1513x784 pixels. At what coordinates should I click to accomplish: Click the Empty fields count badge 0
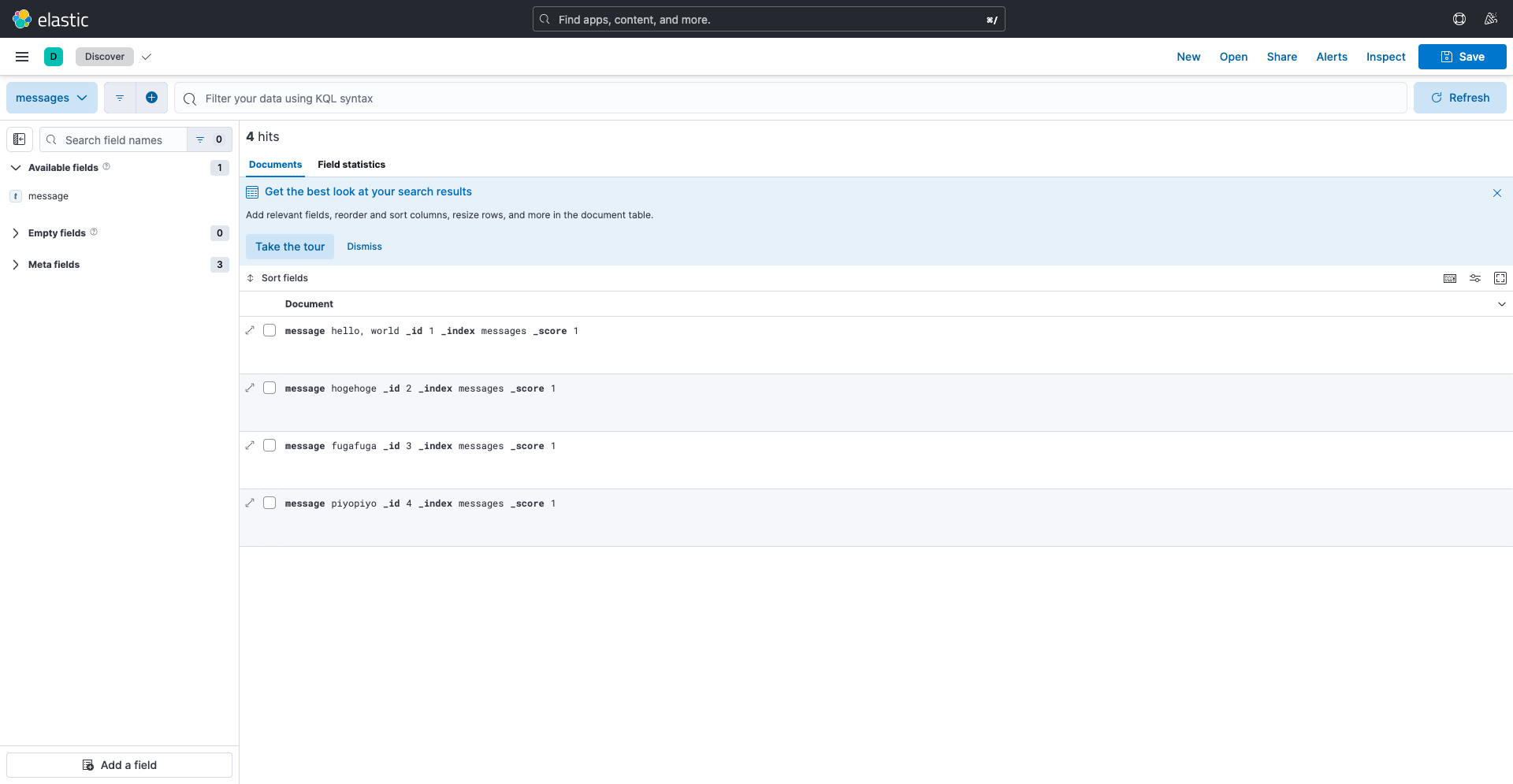(220, 233)
